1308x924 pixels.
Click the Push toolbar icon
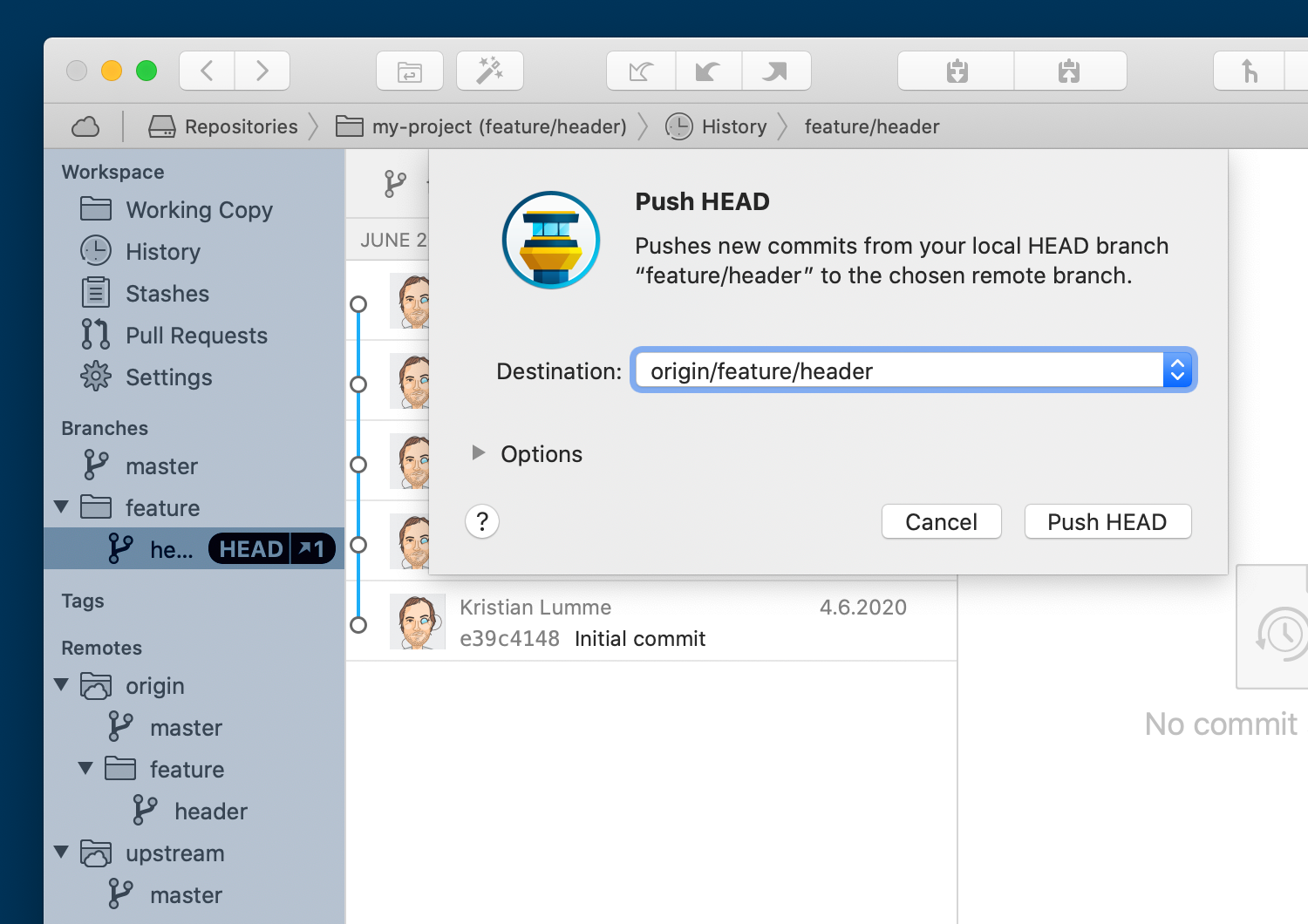(775, 71)
